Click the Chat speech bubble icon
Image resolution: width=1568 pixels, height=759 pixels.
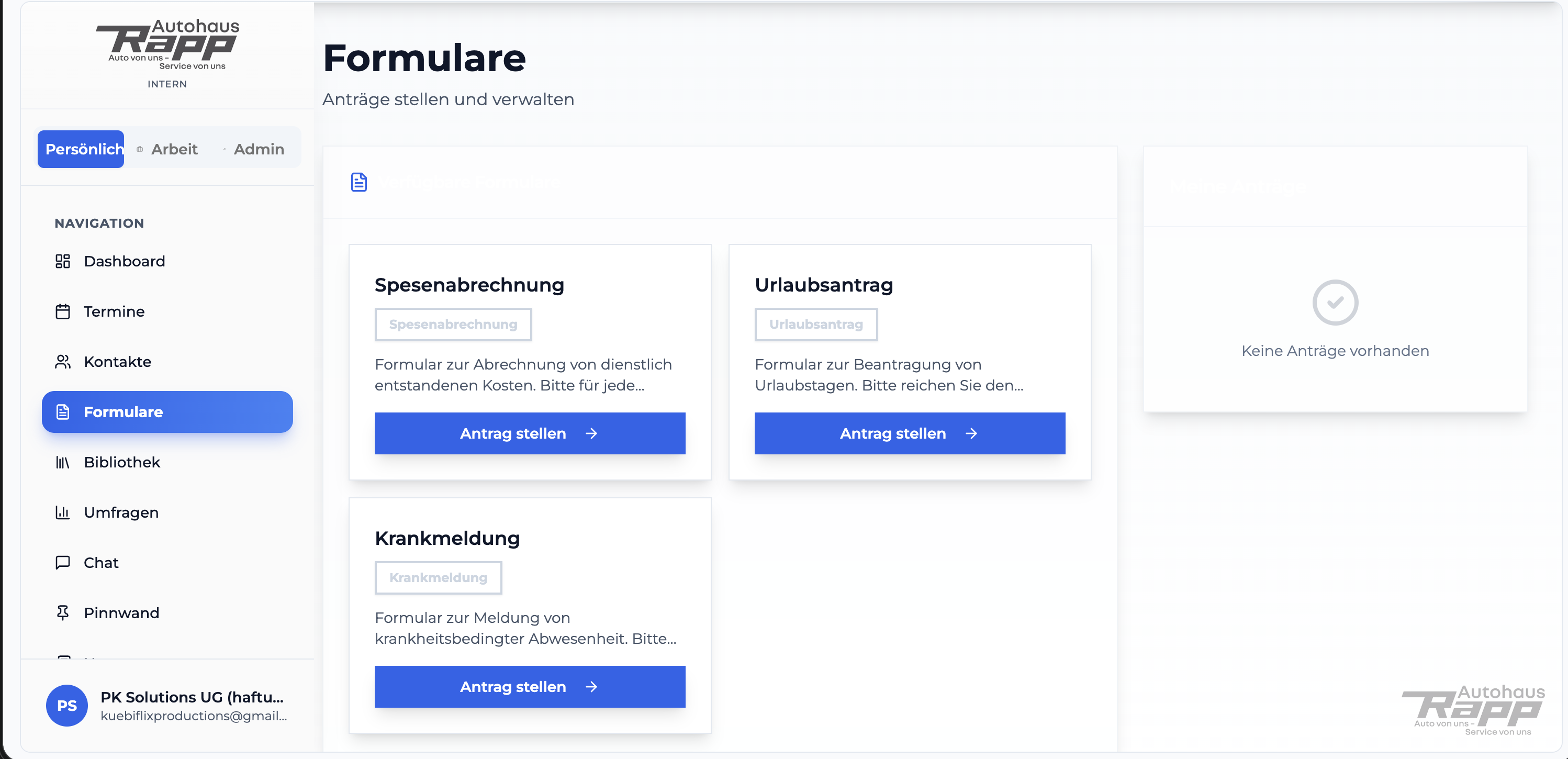point(63,562)
